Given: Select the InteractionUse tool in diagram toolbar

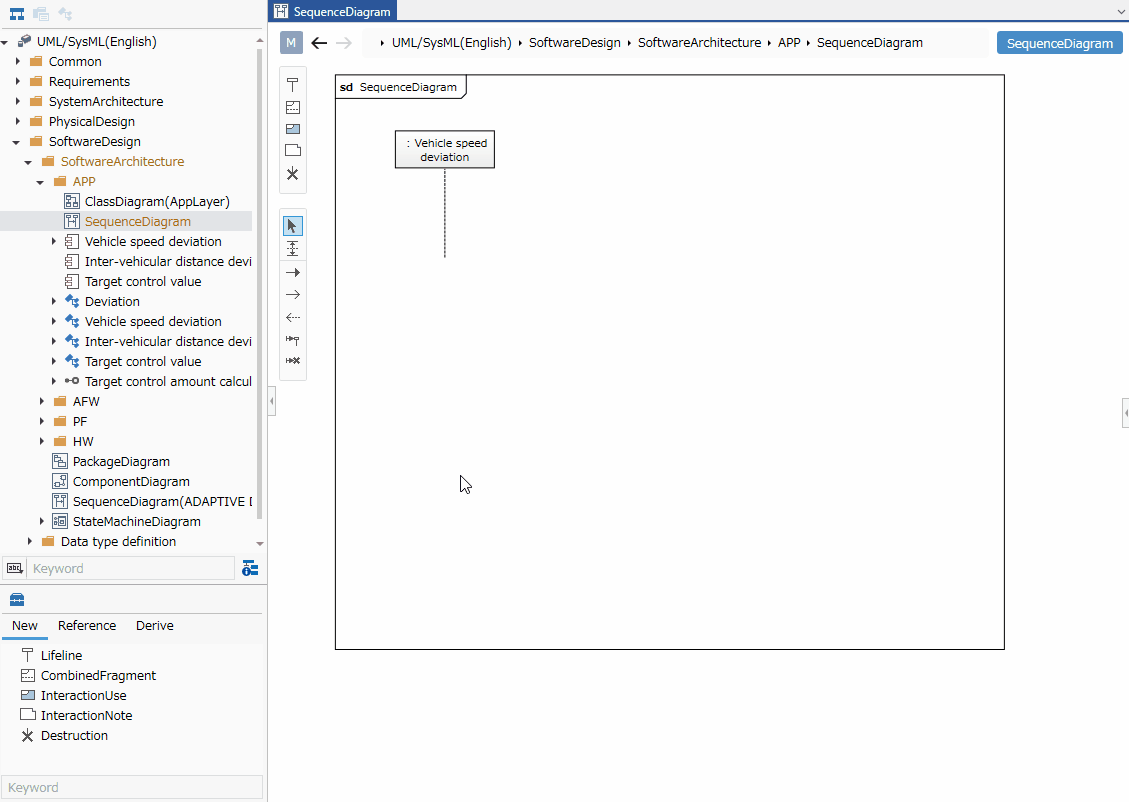Looking at the screenshot, I should [x=292, y=129].
